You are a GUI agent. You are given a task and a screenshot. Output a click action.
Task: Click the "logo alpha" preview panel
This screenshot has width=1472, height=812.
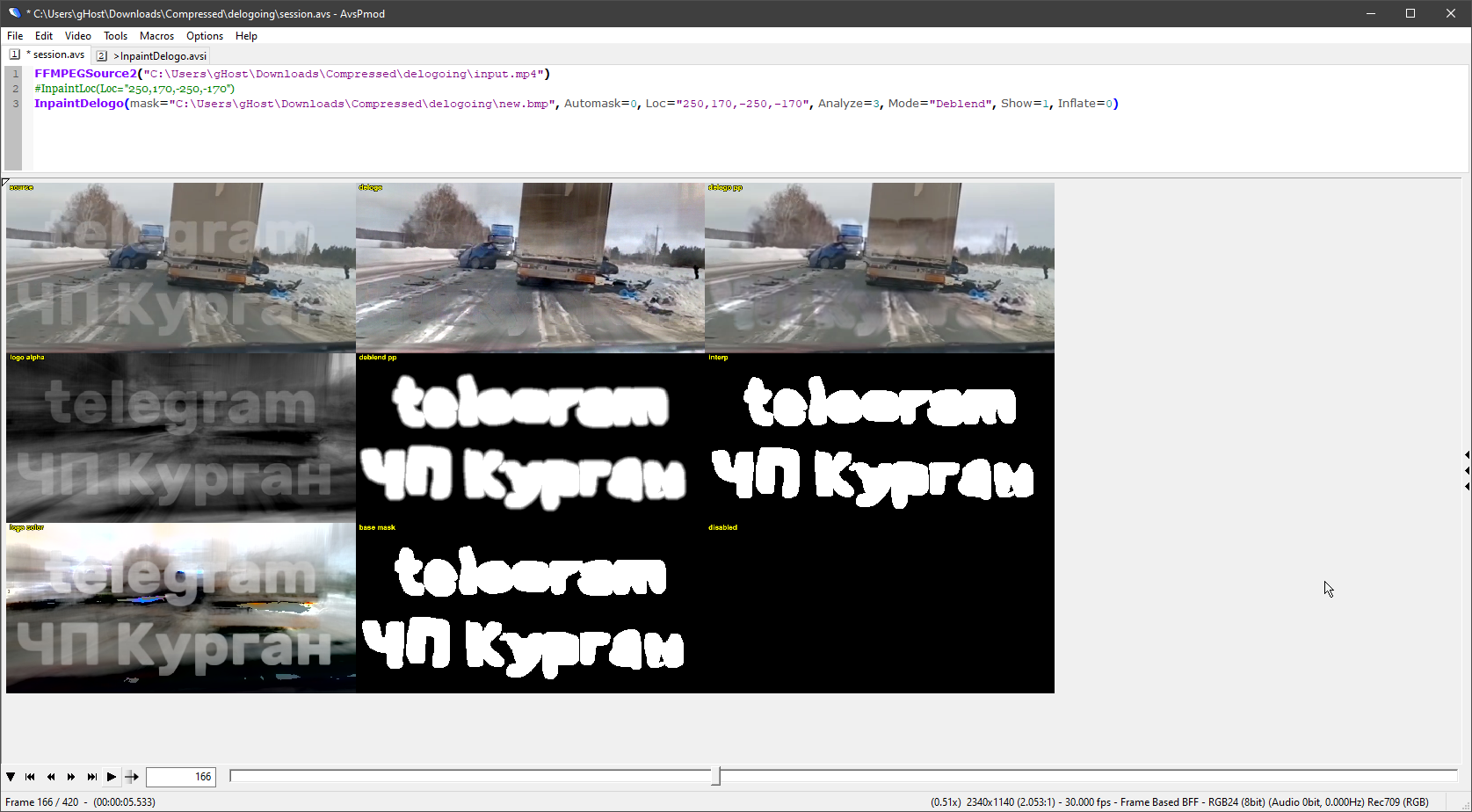pos(181,438)
